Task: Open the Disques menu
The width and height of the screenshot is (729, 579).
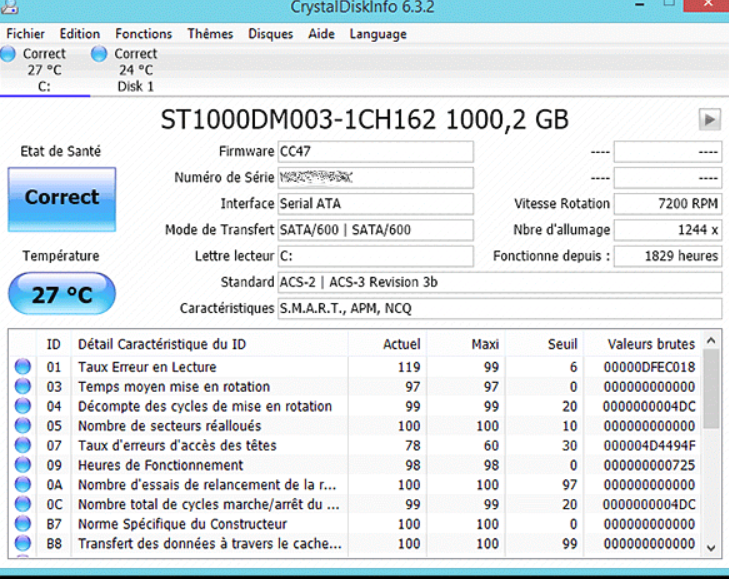Action: coord(271,34)
